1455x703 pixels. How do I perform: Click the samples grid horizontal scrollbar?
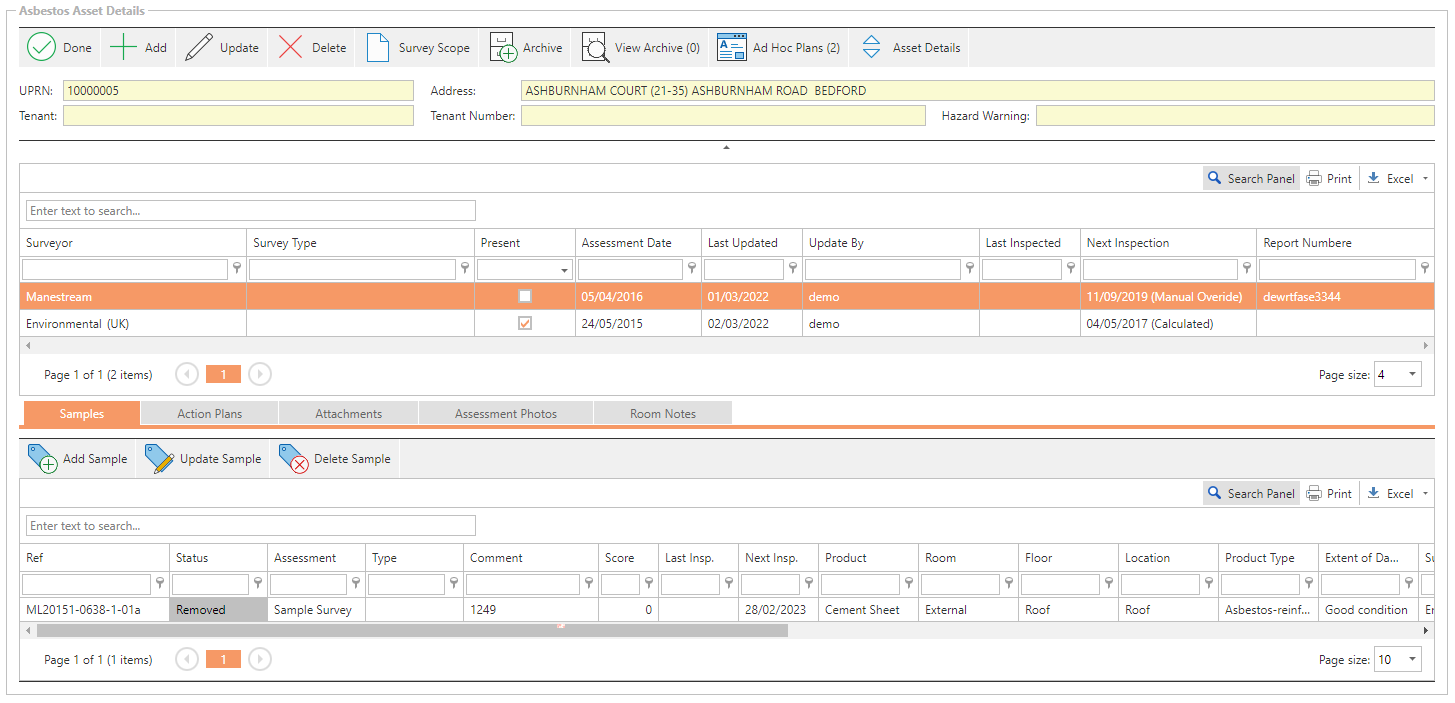point(412,631)
